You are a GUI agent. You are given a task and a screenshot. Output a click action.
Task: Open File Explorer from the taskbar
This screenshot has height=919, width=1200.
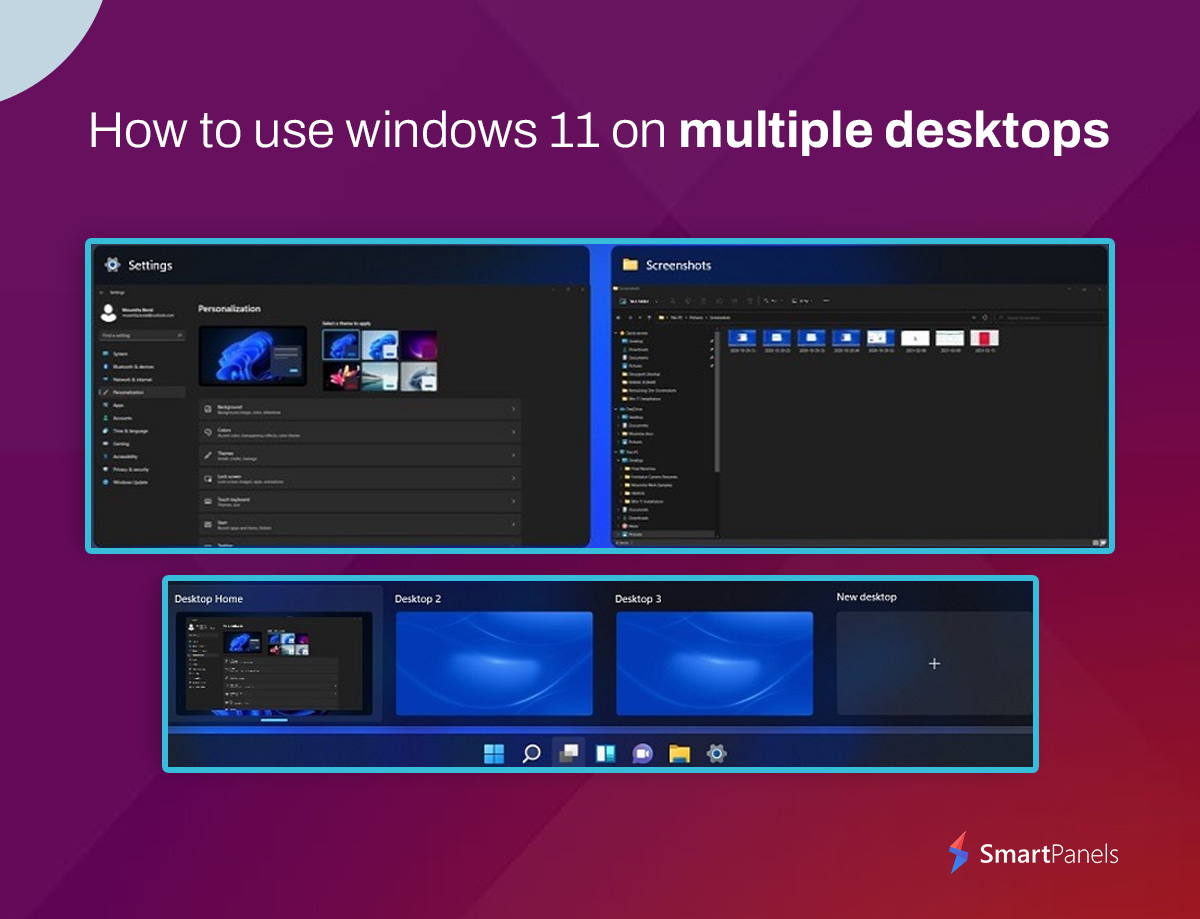(x=679, y=753)
